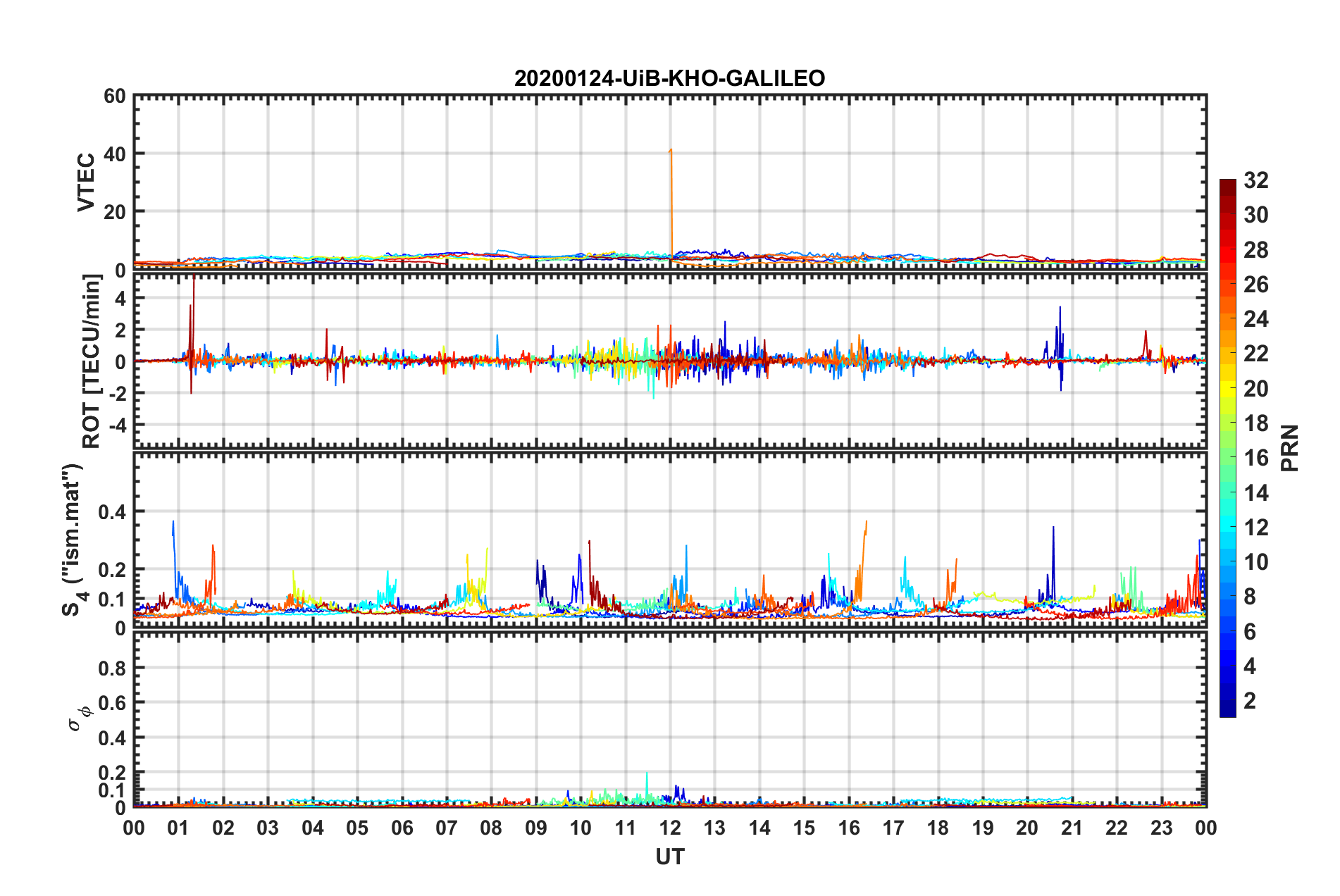Click the green region of PRN colorbar near 16
Screen dimensions: 1340x896
click(x=1227, y=457)
